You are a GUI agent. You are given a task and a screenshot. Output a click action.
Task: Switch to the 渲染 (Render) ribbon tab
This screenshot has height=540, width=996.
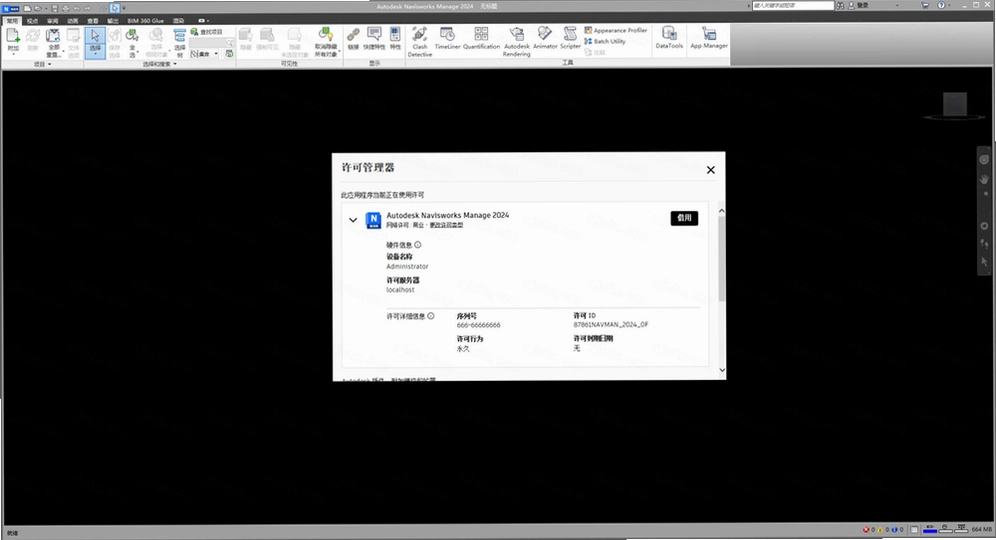178,21
